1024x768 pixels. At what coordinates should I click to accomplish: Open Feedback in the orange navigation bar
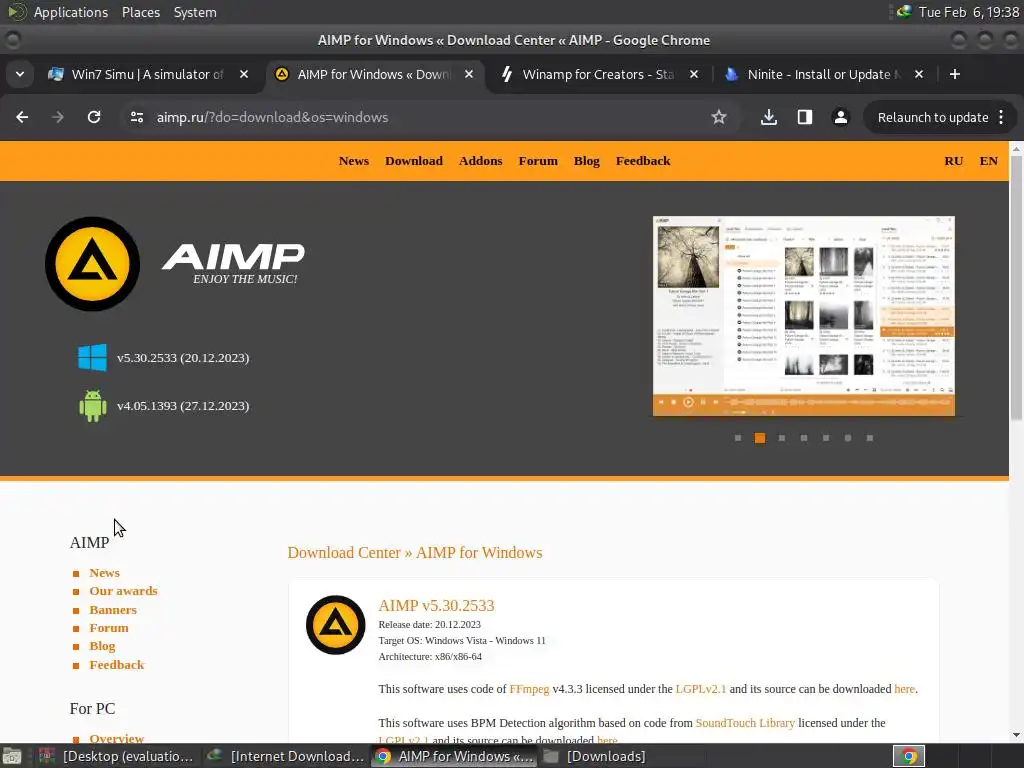[x=643, y=161]
